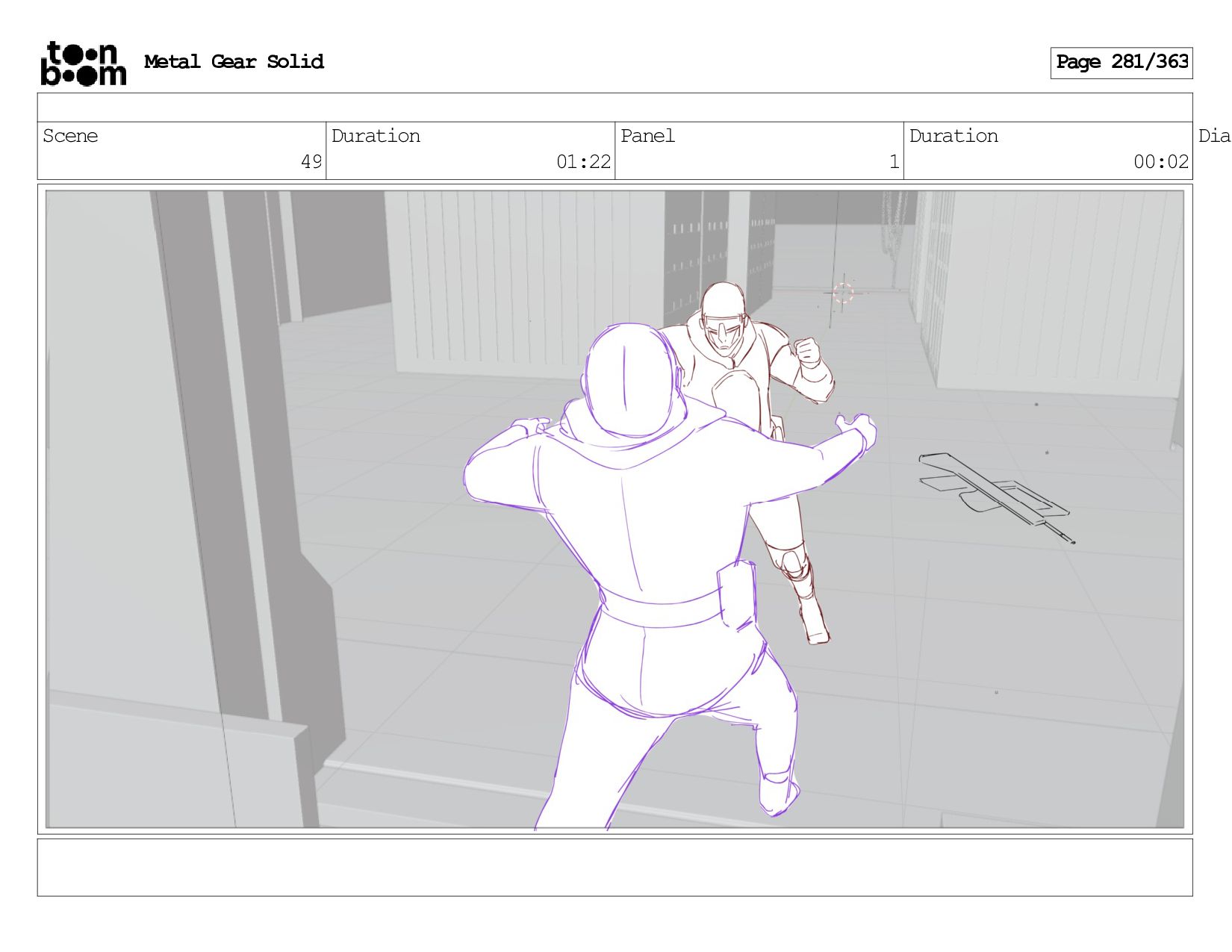Click the 'Panel' label

click(x=647, y=136)
